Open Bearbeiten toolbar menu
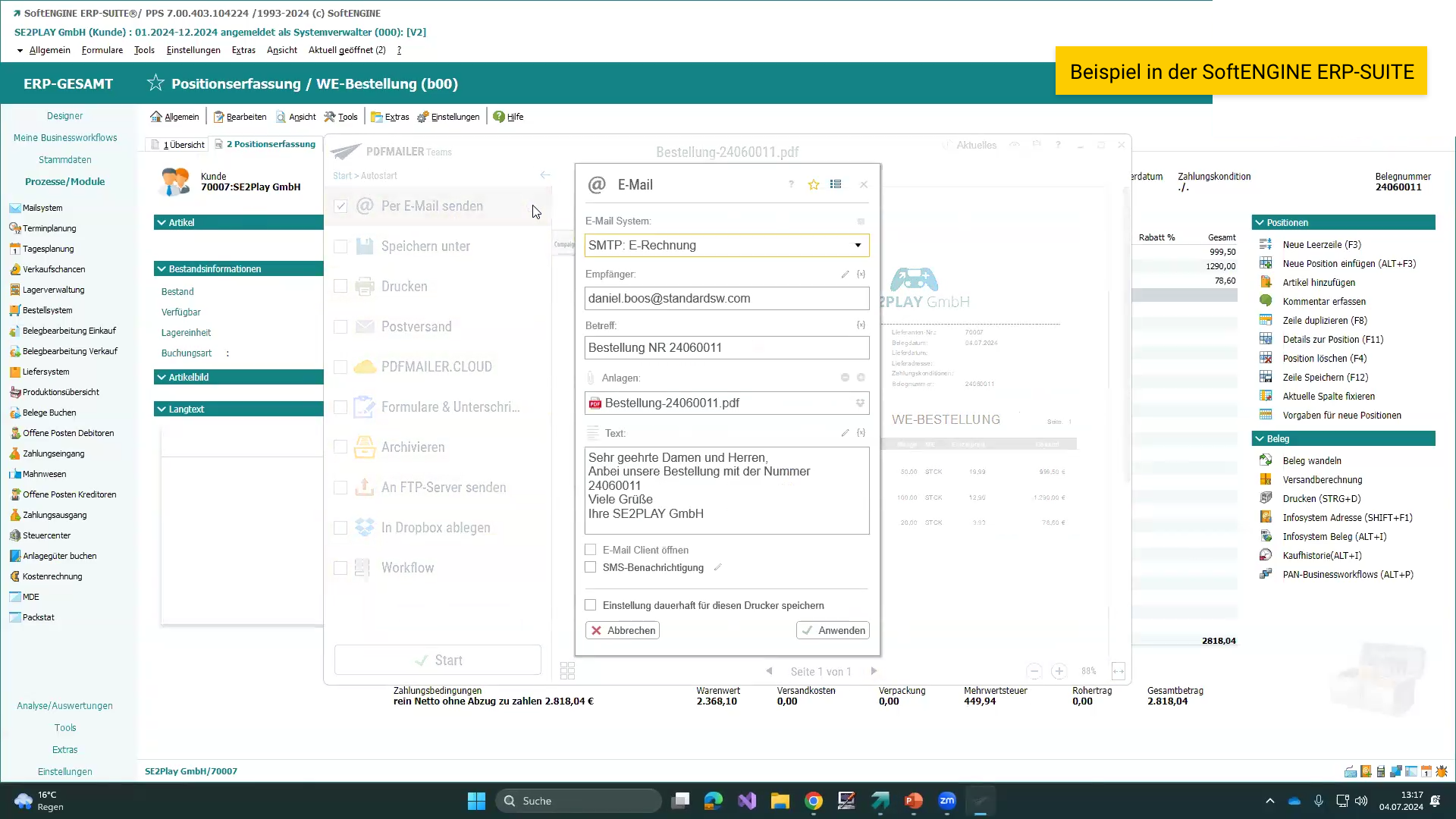 coord(240,117)
